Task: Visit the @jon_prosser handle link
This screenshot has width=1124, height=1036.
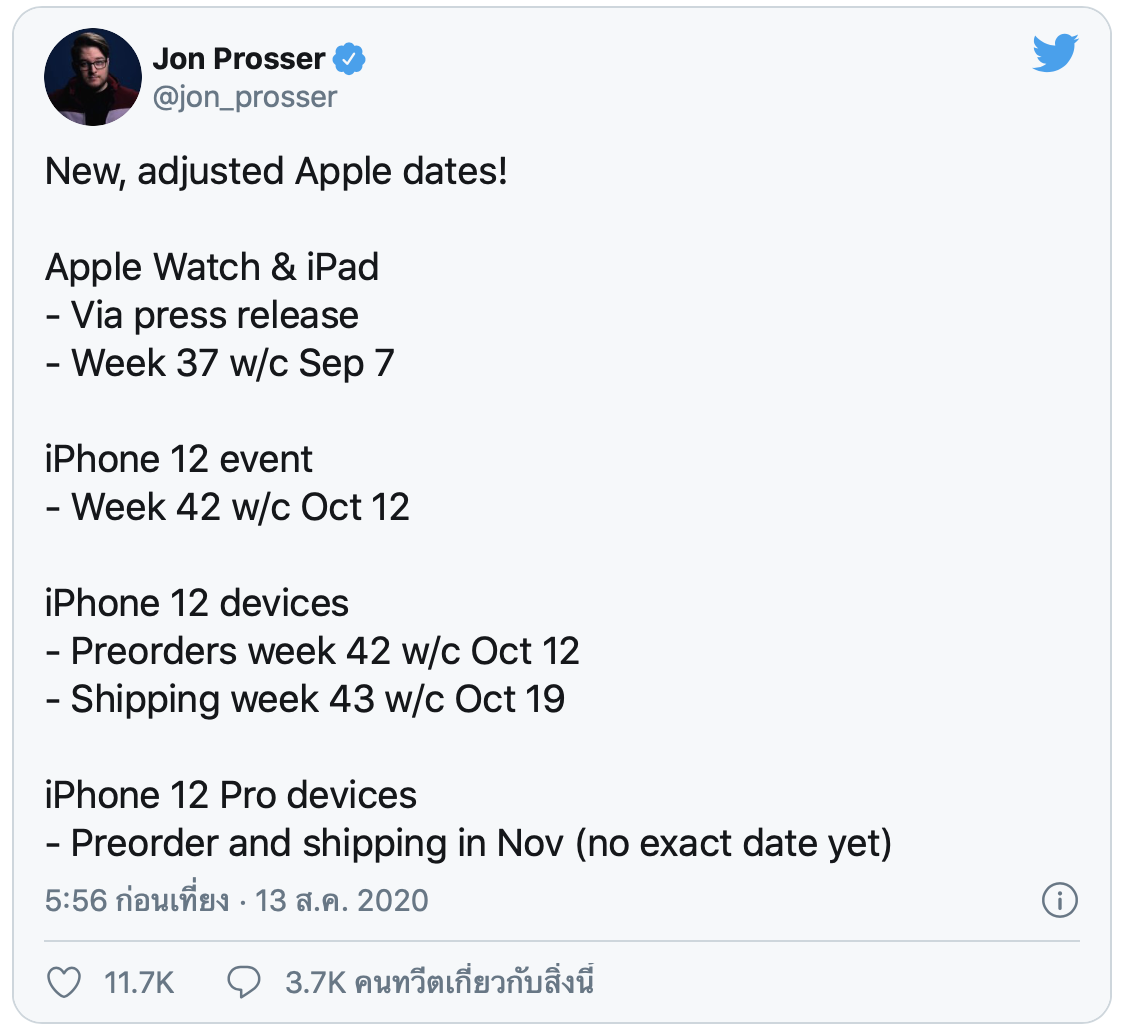Action: click(244, 98)
